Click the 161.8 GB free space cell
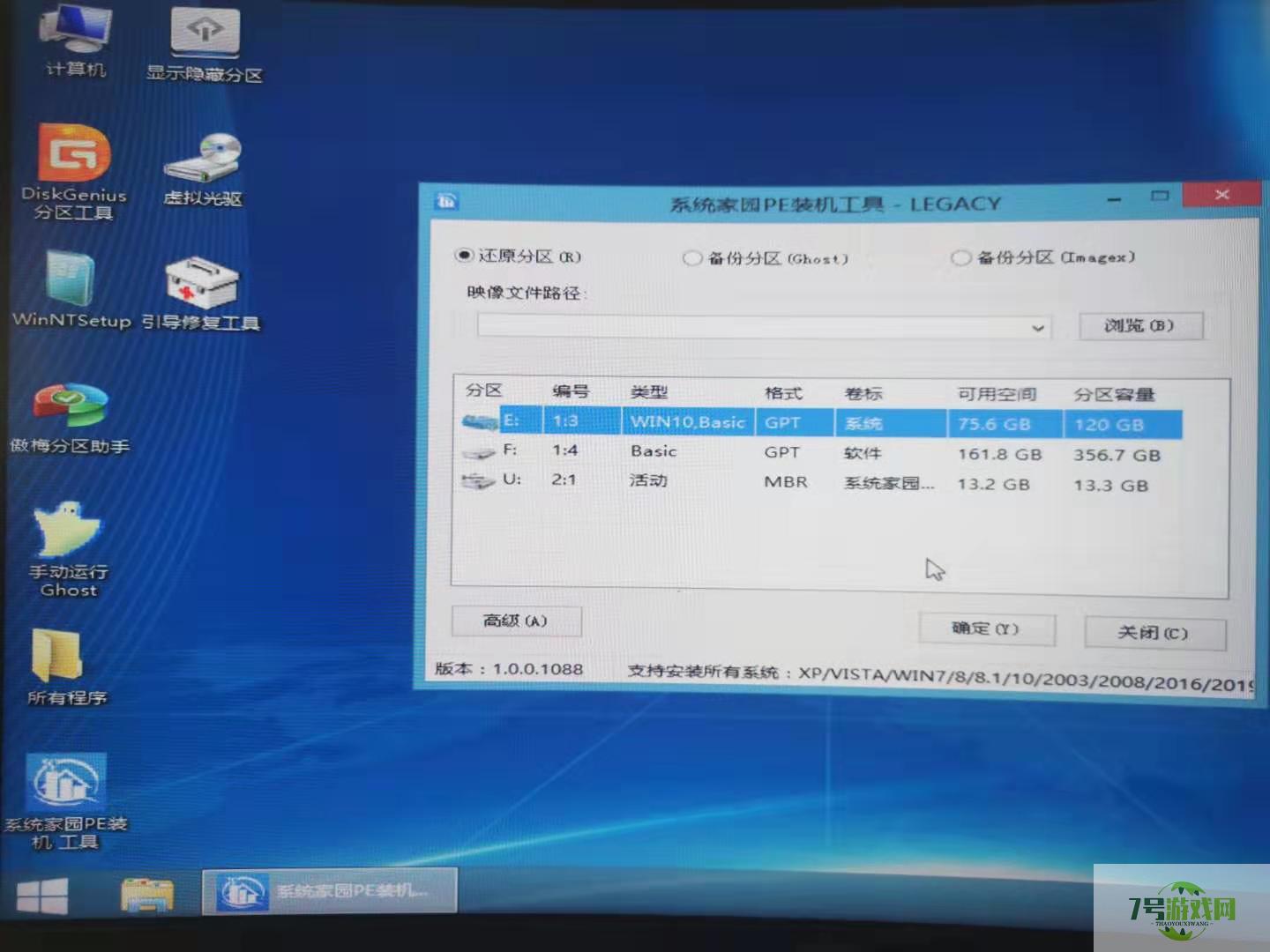Screen dimensions: 1270x952 [x=1000, y=455]
